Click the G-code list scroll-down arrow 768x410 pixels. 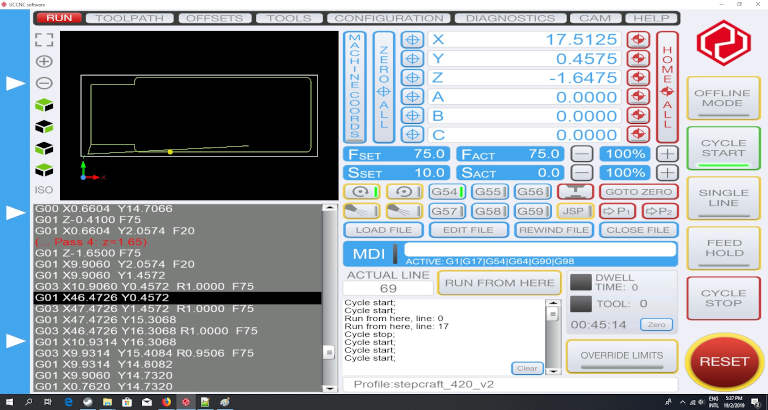[330, 388]
